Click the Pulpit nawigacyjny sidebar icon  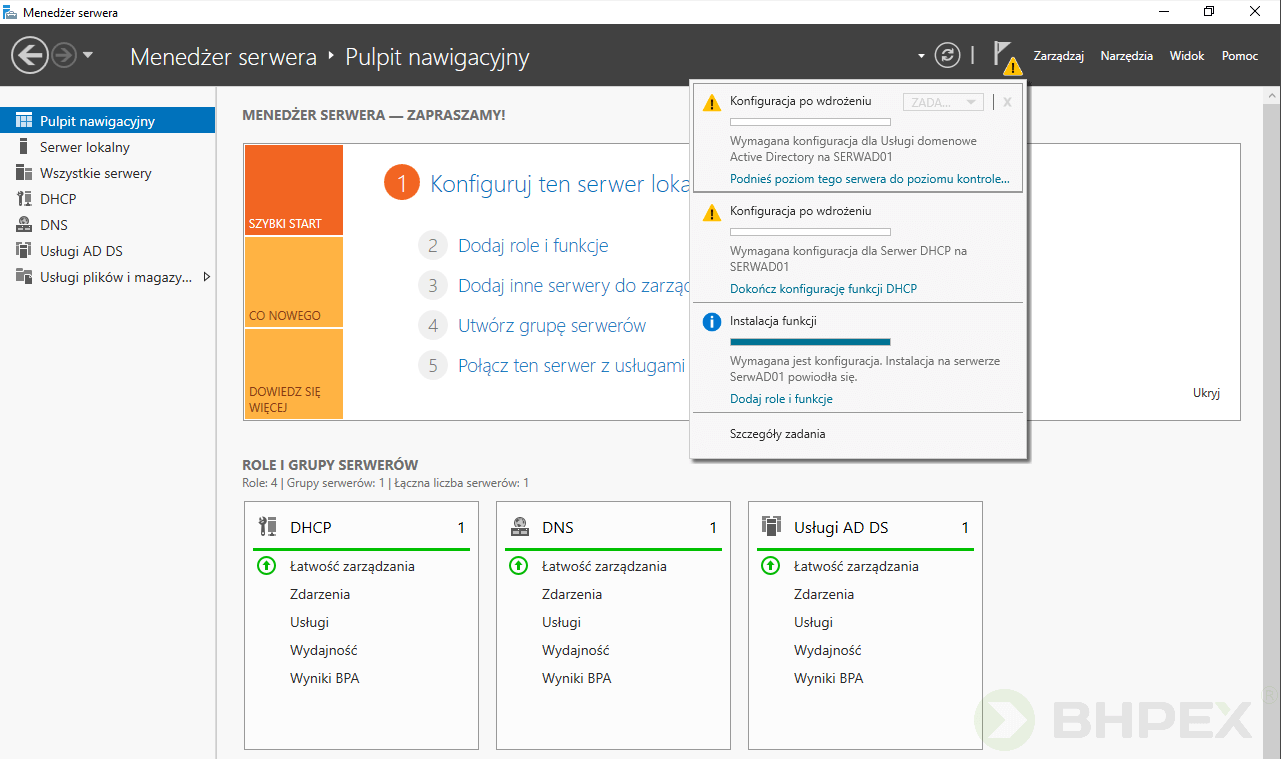(x=24, y=121)
